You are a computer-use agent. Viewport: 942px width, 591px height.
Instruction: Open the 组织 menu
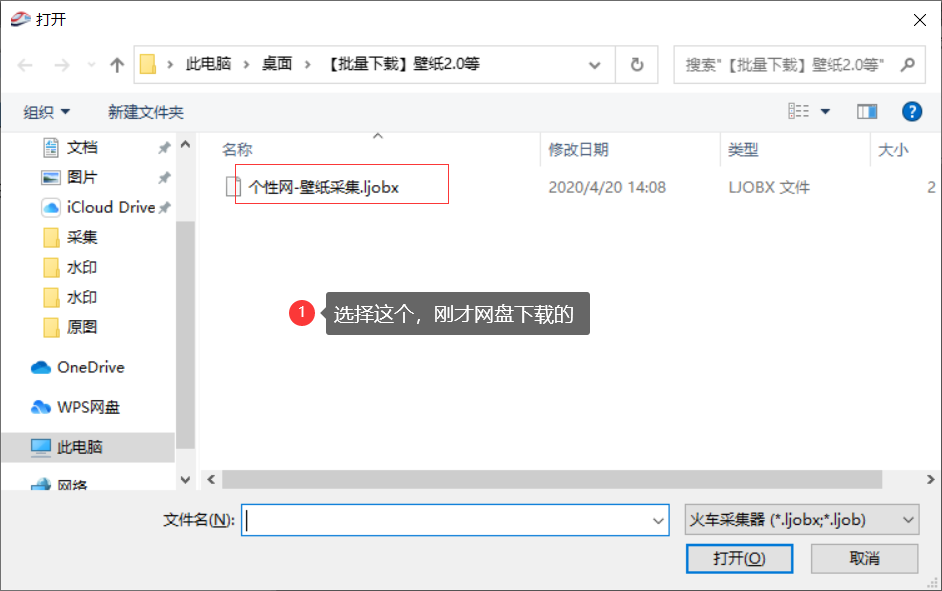(x=46, y=112)
